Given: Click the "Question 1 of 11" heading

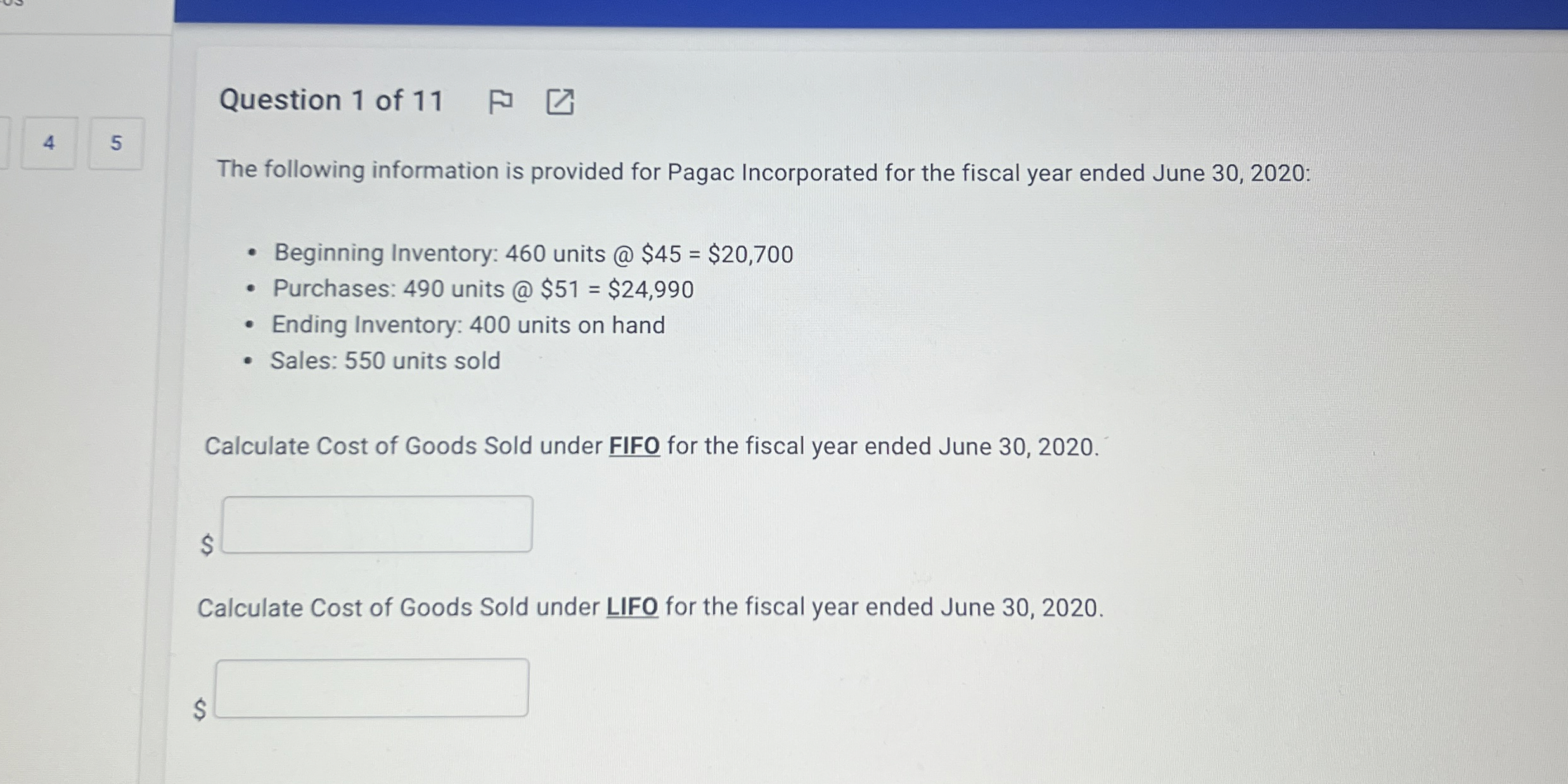Looking at the screenshot, I should (331, 101).
